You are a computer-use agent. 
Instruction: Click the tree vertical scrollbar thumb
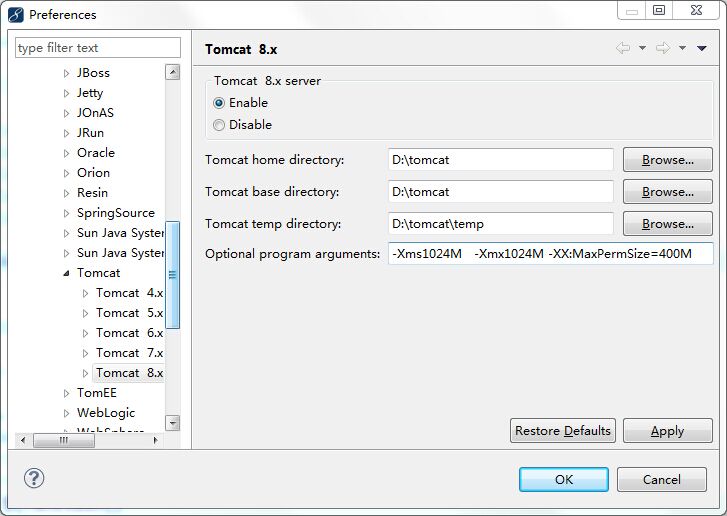click(x=172, y=275)
